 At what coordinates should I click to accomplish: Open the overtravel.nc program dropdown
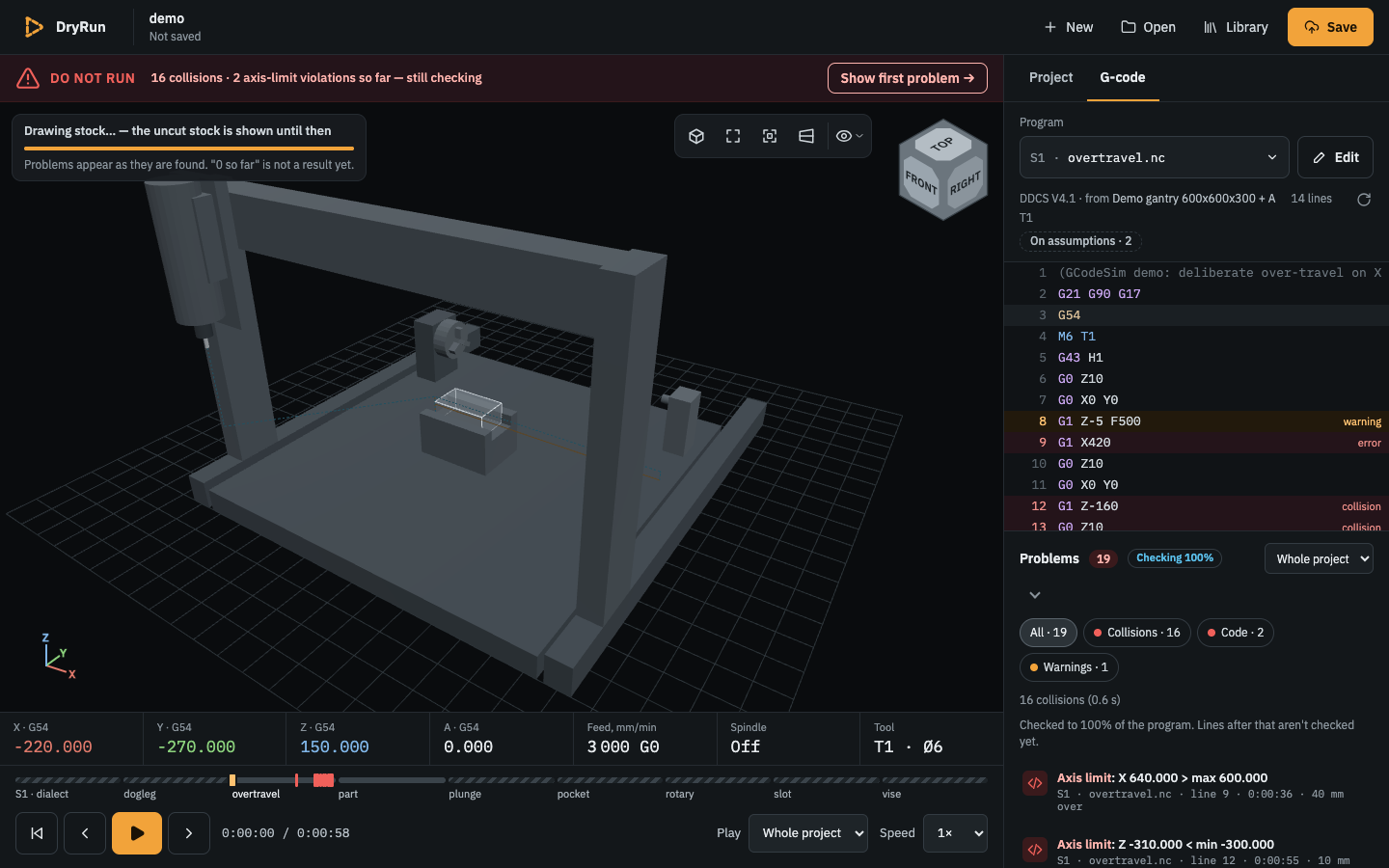pyautogui.click(x=1155, y=157)
